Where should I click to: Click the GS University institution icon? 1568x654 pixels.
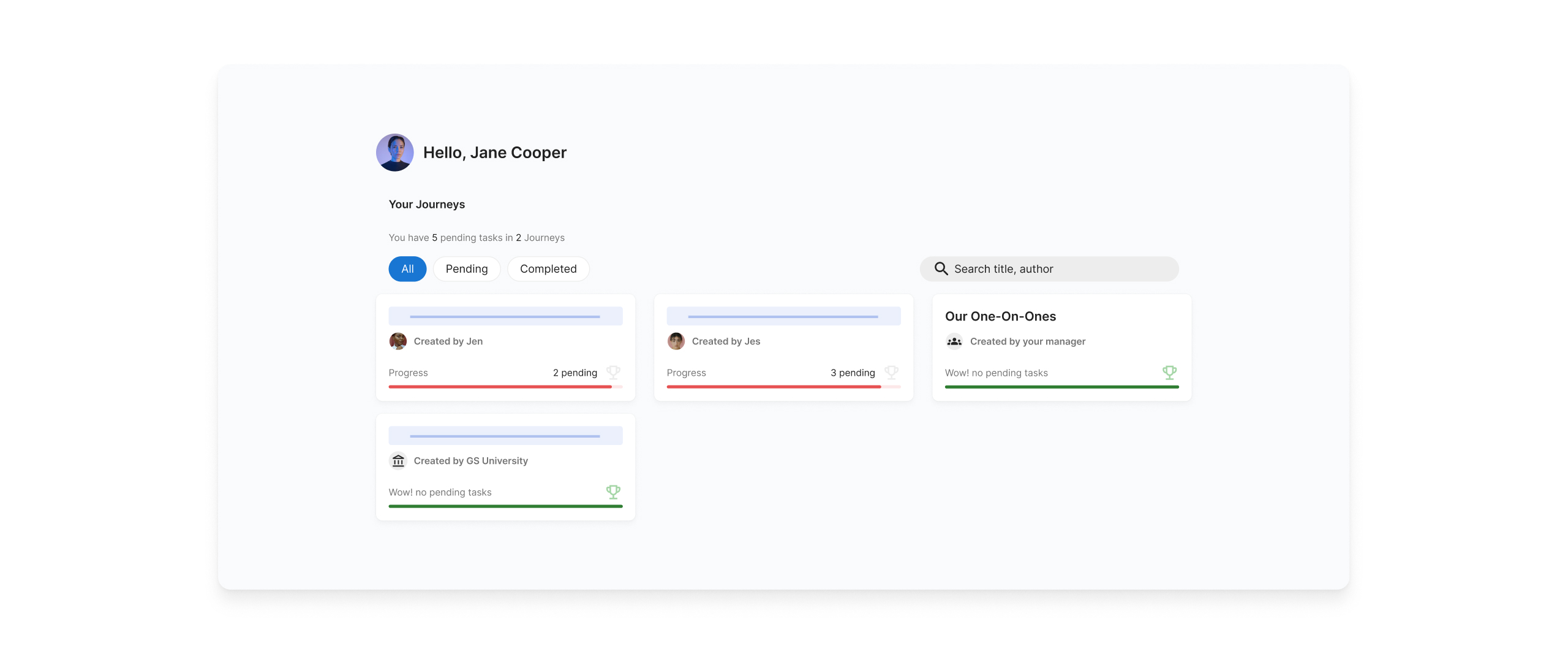pos(398,461)
